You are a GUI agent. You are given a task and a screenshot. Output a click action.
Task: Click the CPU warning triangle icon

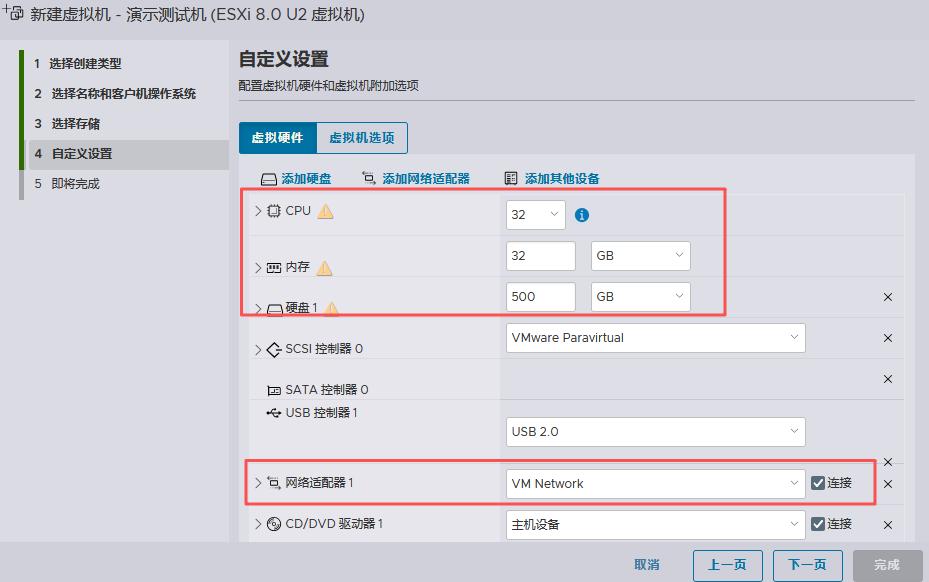[x=325, y=211]
